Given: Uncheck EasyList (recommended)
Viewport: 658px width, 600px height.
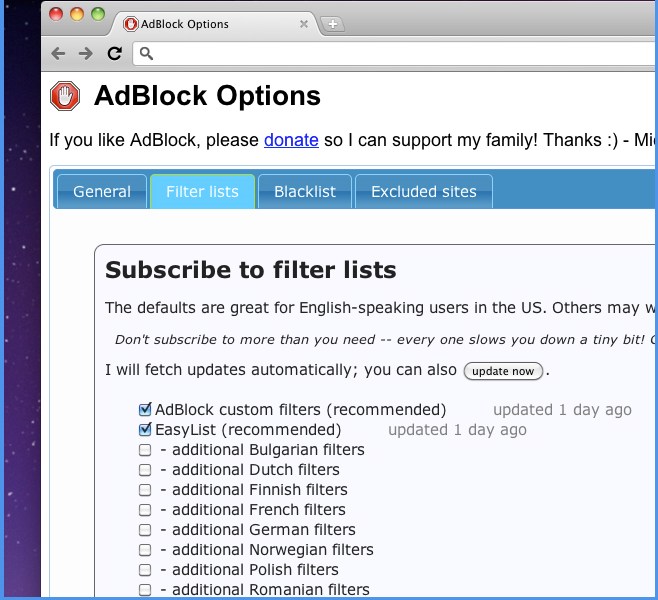Looking at the screenshot, I should point(145,429).
